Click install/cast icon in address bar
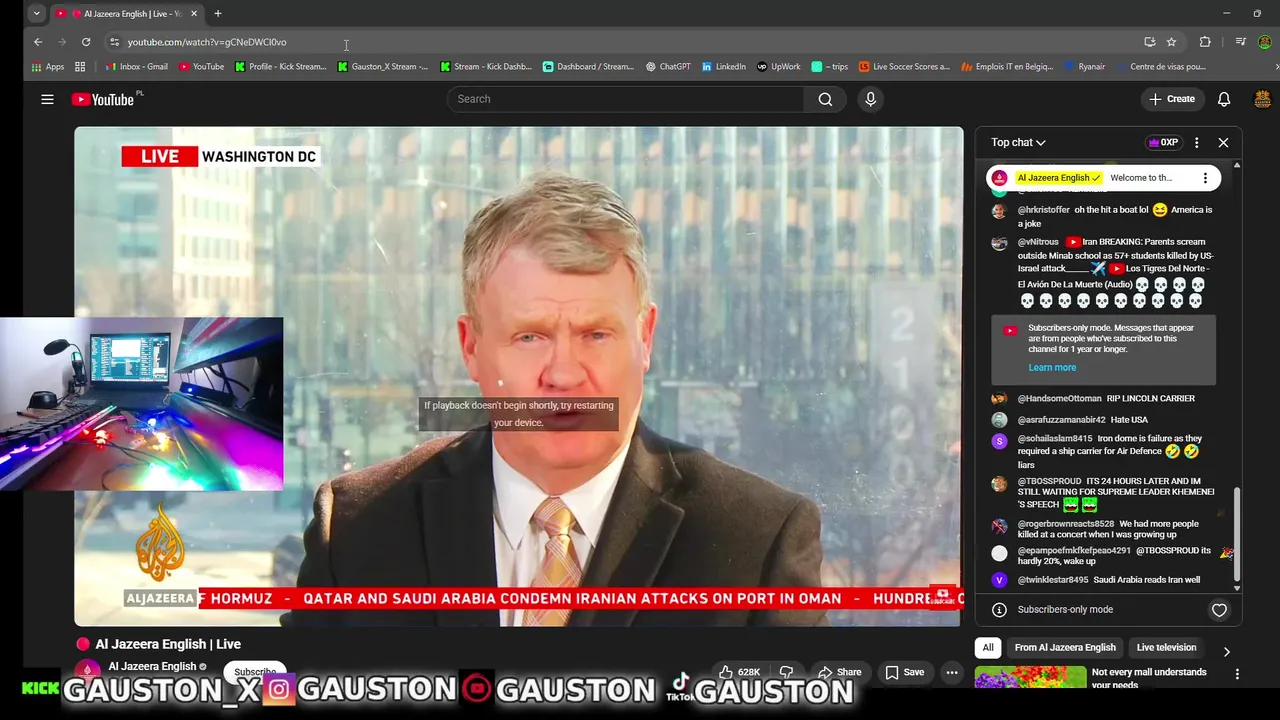 pos(1150,42)
